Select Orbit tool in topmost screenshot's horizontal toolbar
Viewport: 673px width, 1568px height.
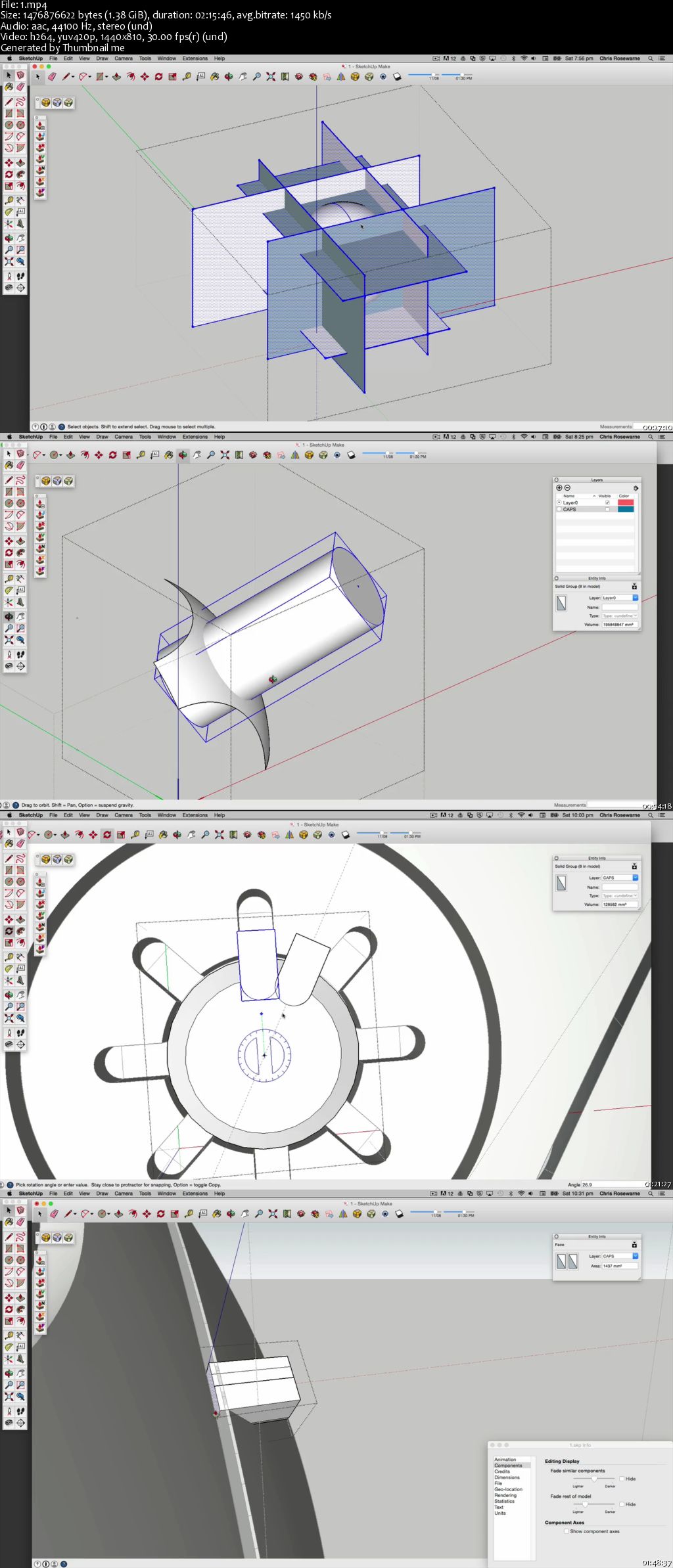(229, 77)
